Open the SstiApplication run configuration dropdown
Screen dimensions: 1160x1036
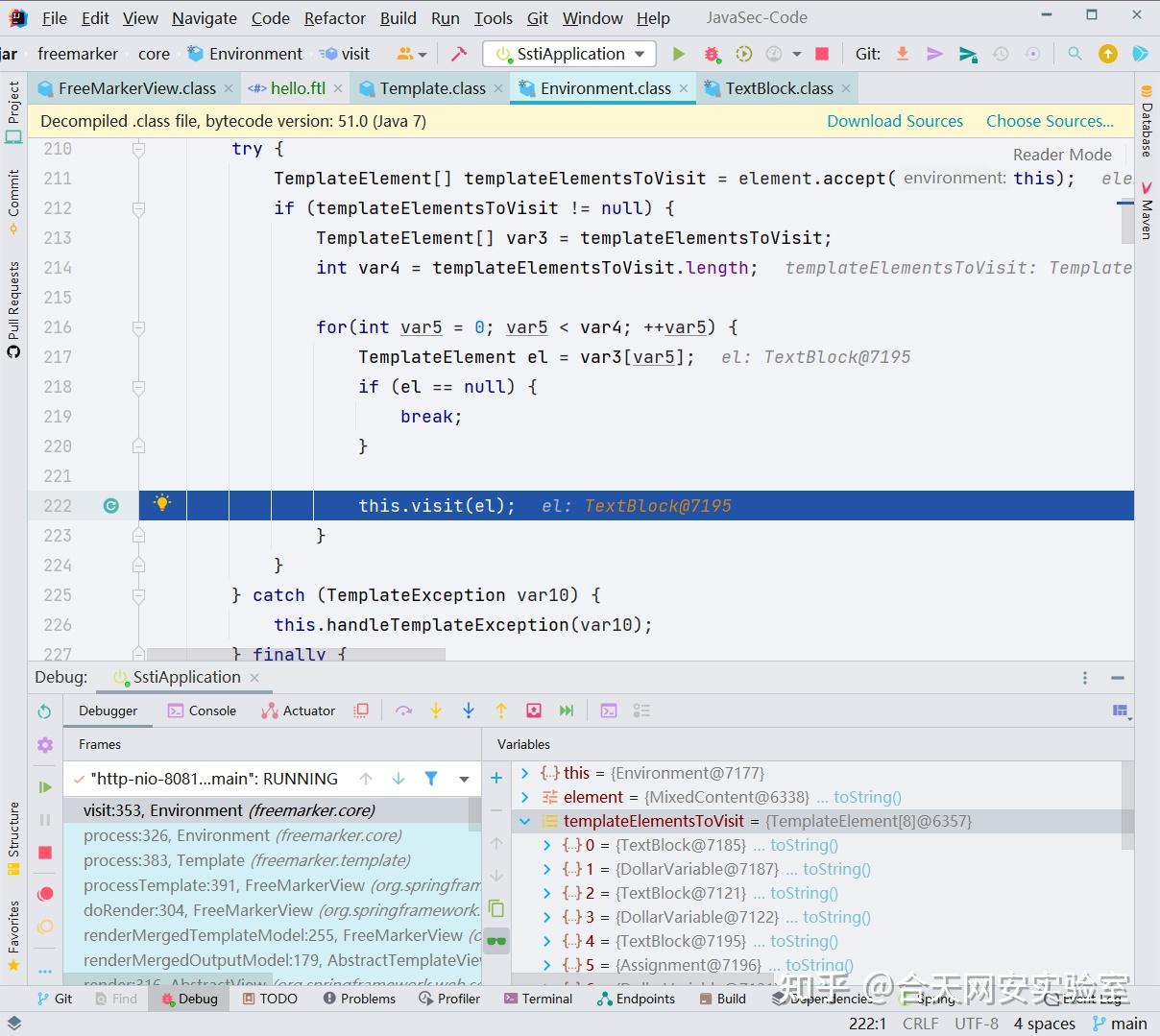point(569,54)
